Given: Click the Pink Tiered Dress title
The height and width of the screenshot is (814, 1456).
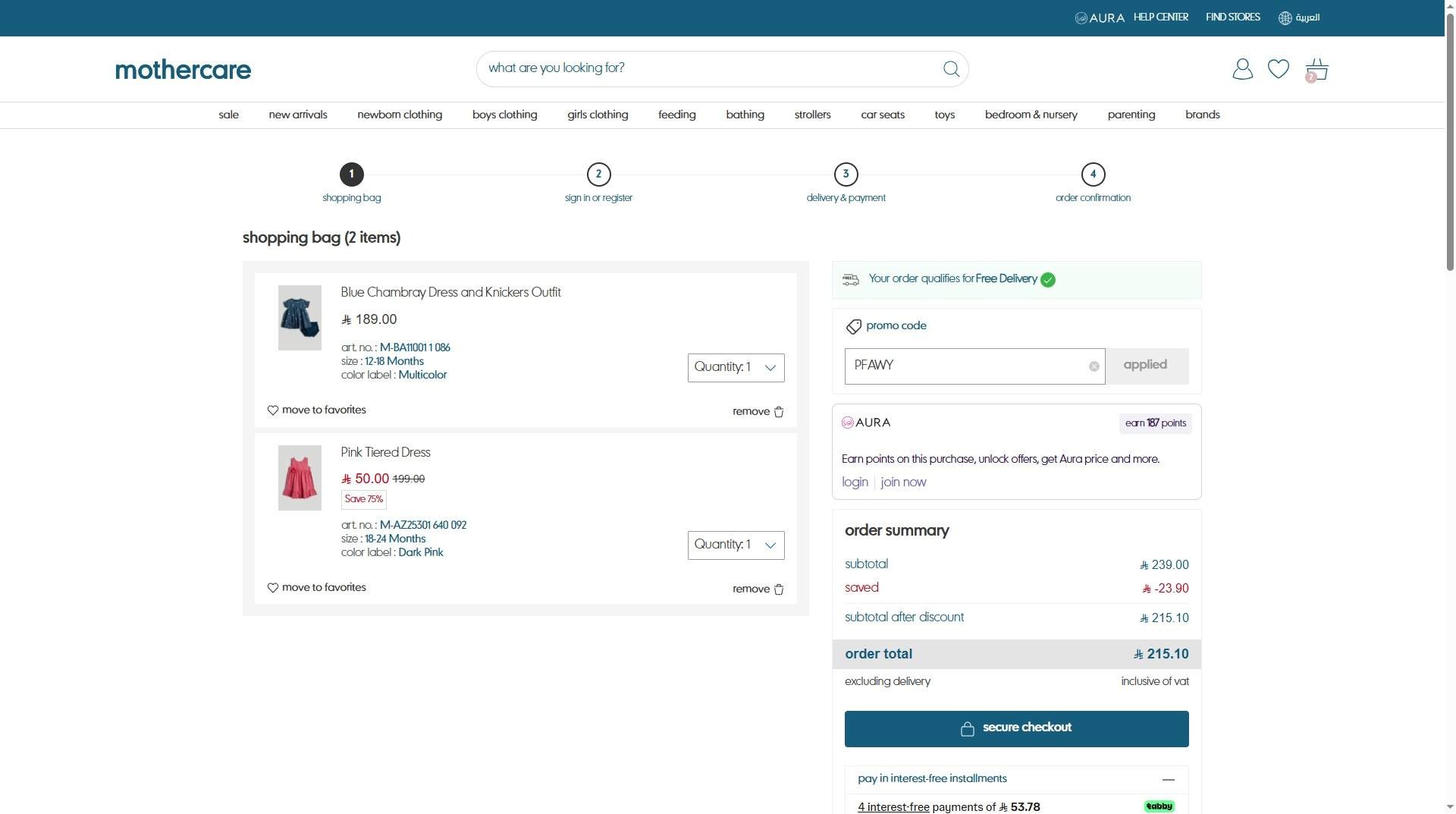Looking at the screenshot, I should 385,453.
